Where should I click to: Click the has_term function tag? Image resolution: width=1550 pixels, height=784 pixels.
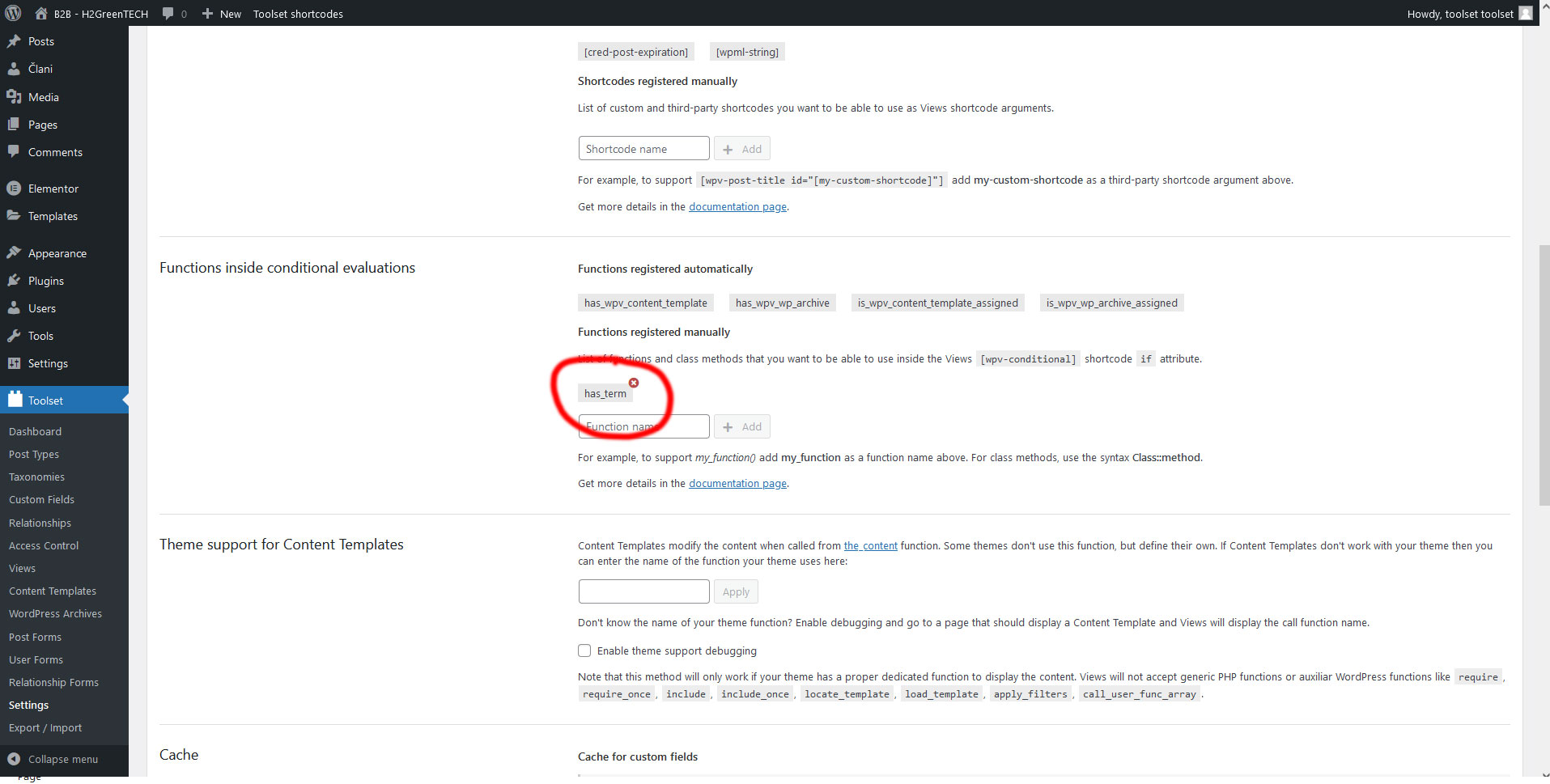605,393
